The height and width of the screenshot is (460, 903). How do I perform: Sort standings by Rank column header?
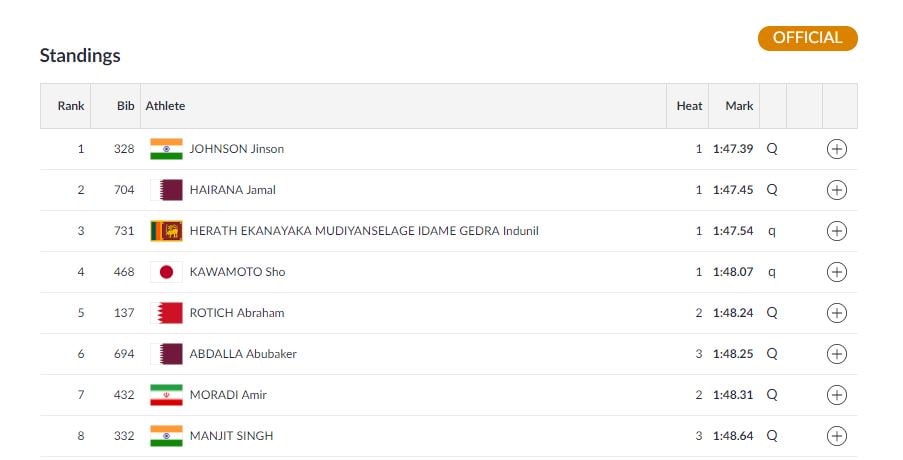click(71, 106)
